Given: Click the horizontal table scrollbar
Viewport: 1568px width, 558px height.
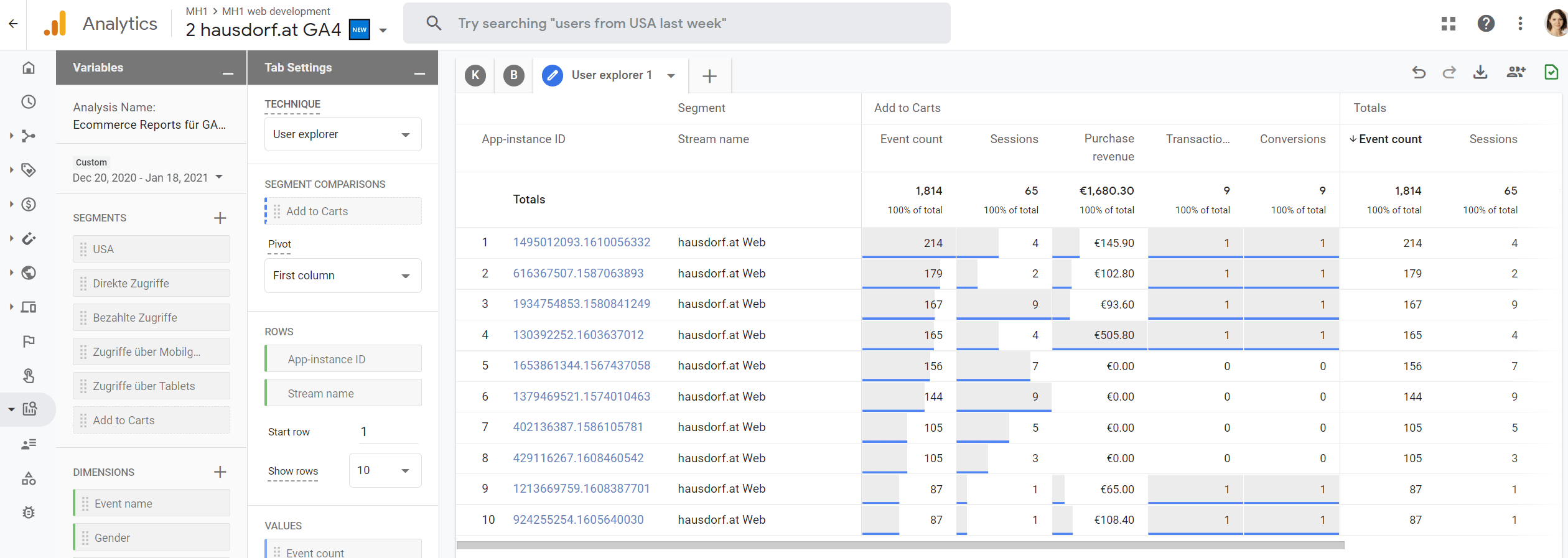Looking at the screenshot, I should pos(900,545).
